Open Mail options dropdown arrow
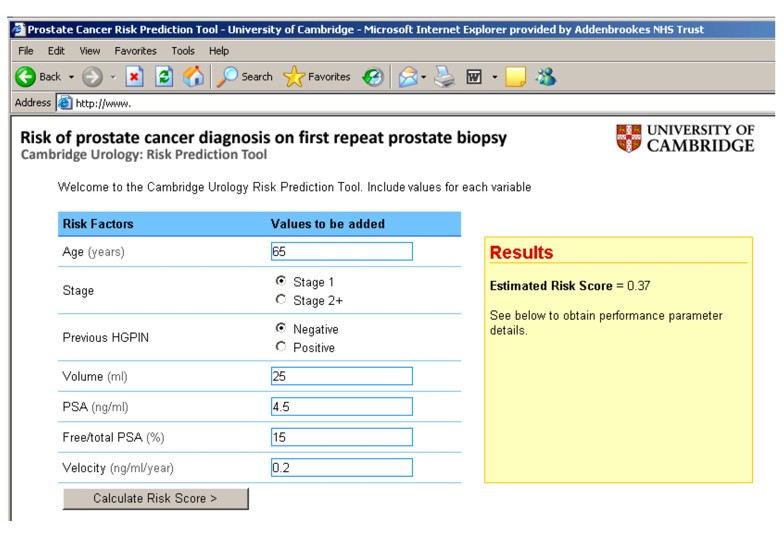Image resolution: width=784 pixels, height=536 pixels. tap(424, 77)
